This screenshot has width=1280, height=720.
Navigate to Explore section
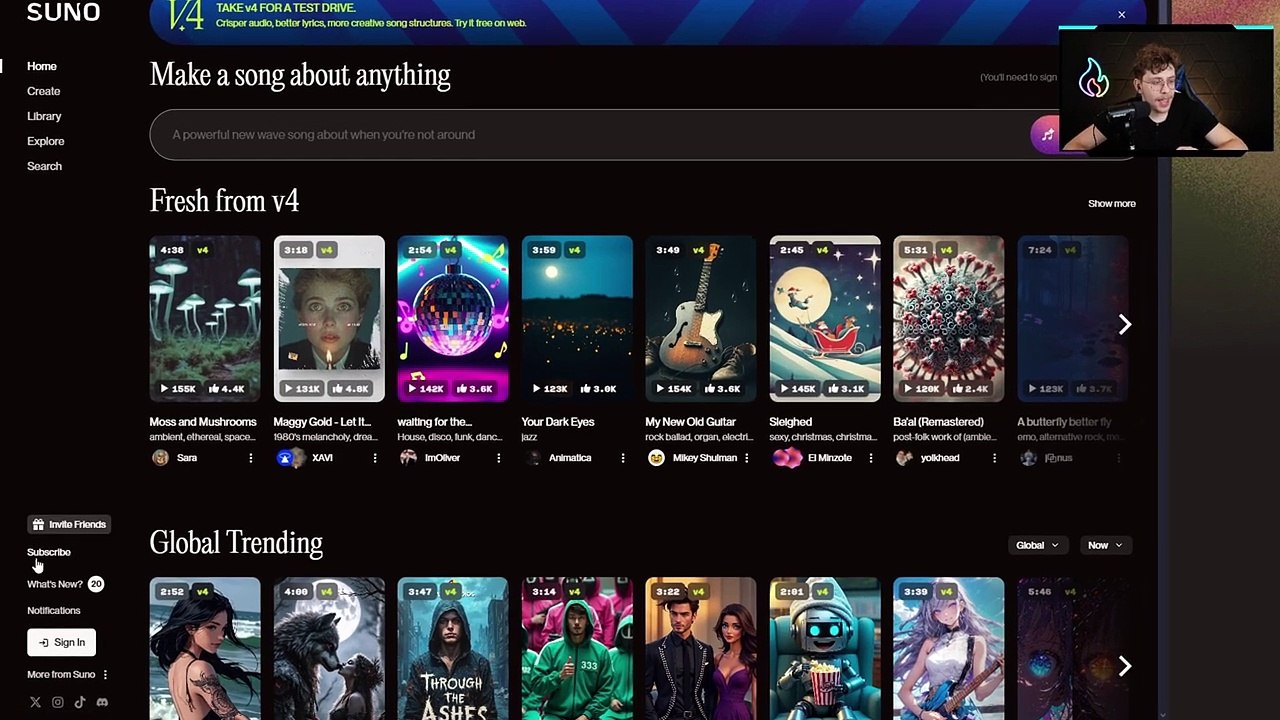click(x=46, y=141)
